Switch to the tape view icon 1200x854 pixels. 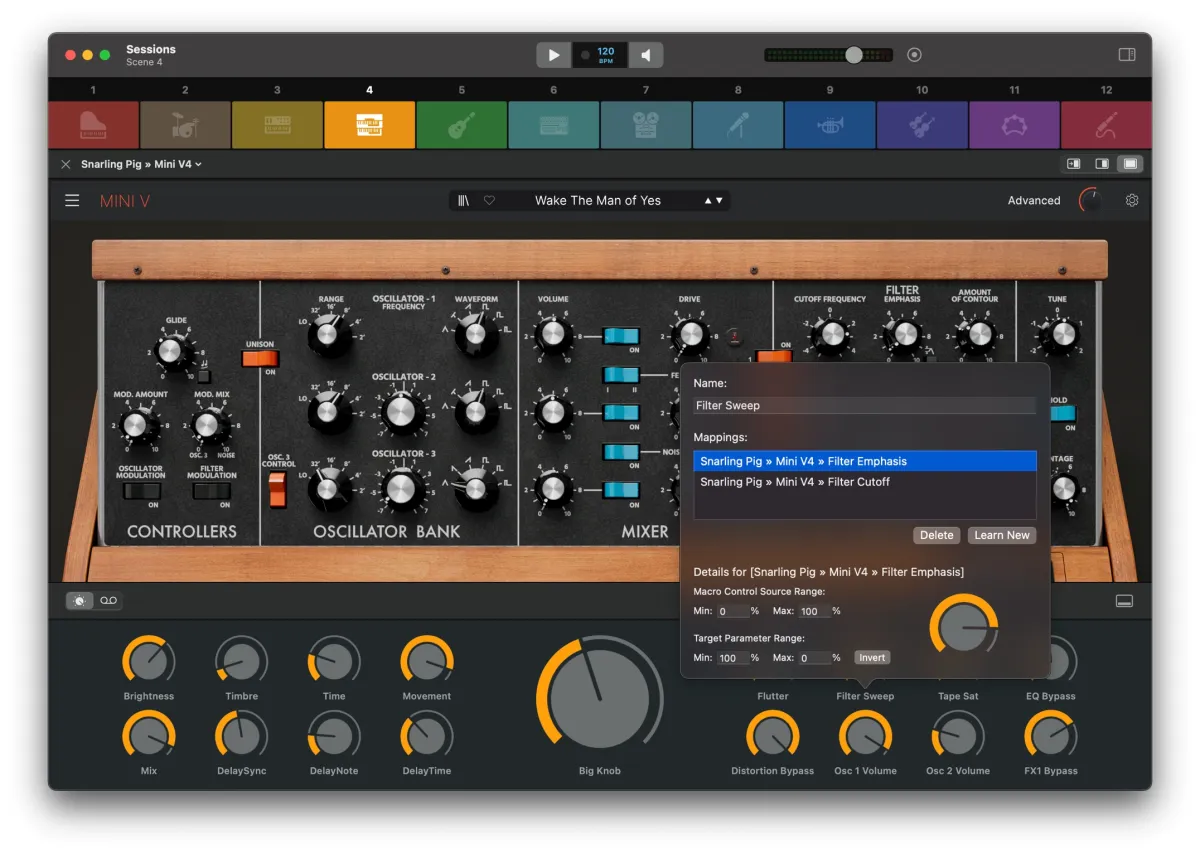(109, 600)
